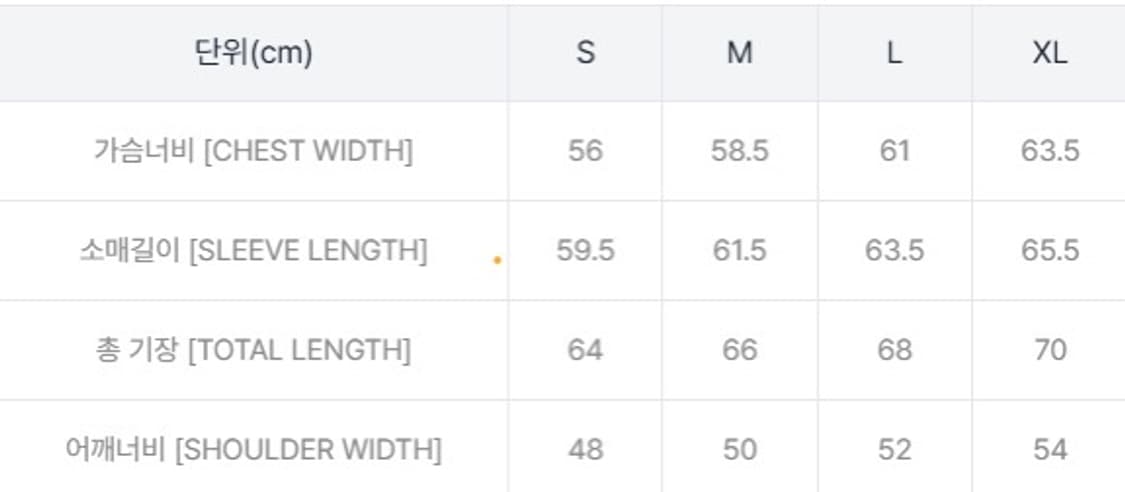Click the 가슴너비 [CHEST WIDTH] row label

tap(253, 151)
